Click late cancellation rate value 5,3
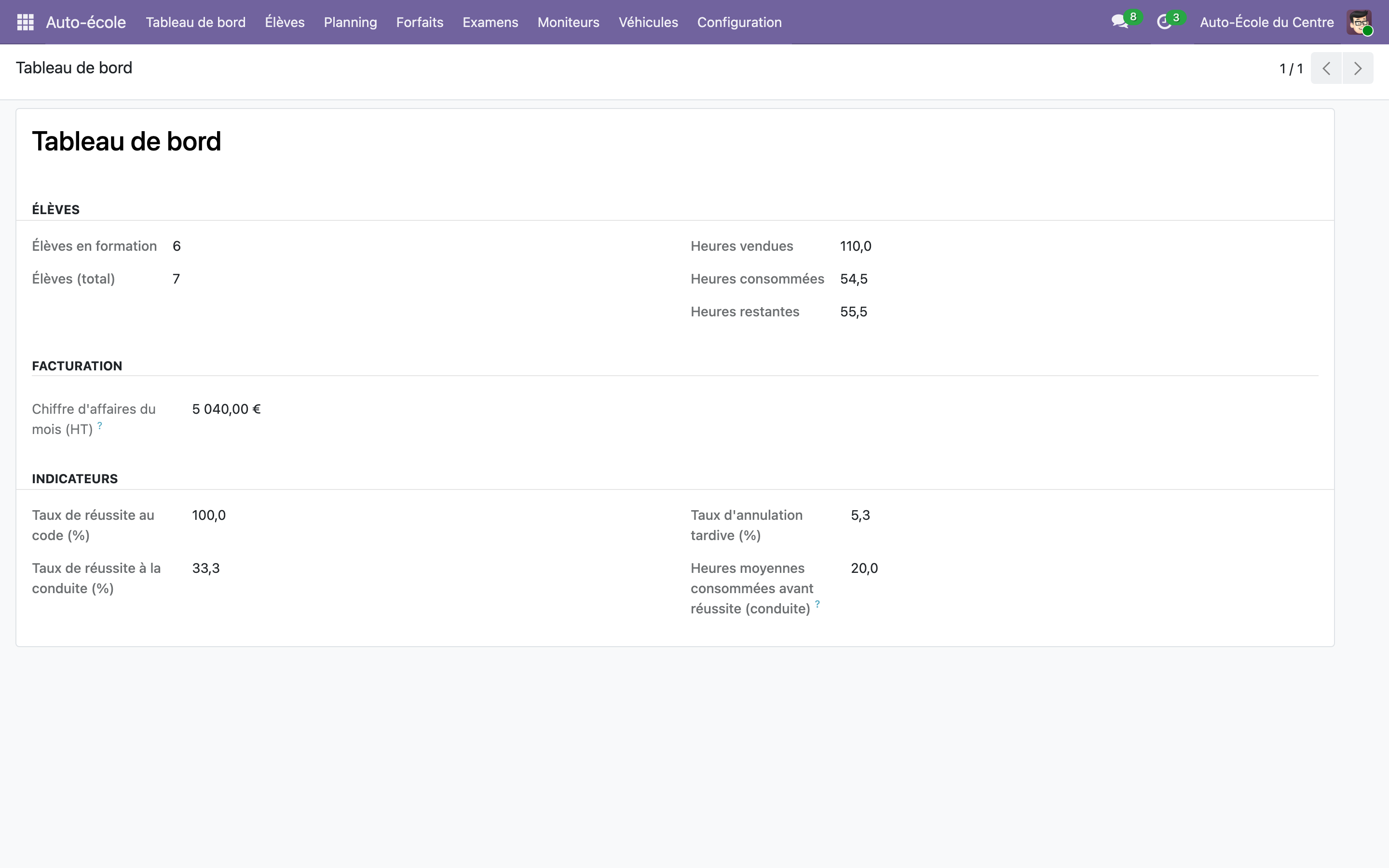Viewport: 1389px width, 868px height. tap(860, 515)
